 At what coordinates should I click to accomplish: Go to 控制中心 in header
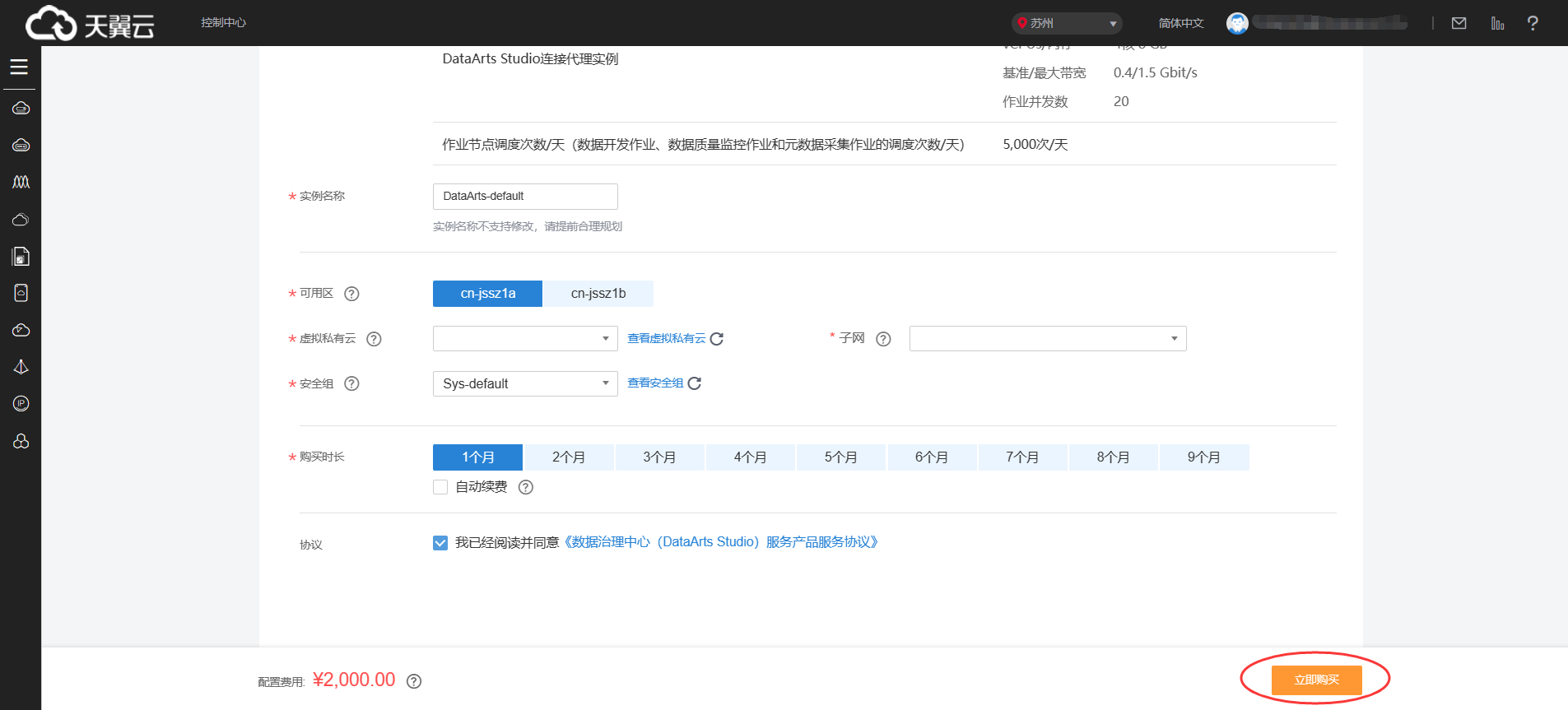[223, 23]
